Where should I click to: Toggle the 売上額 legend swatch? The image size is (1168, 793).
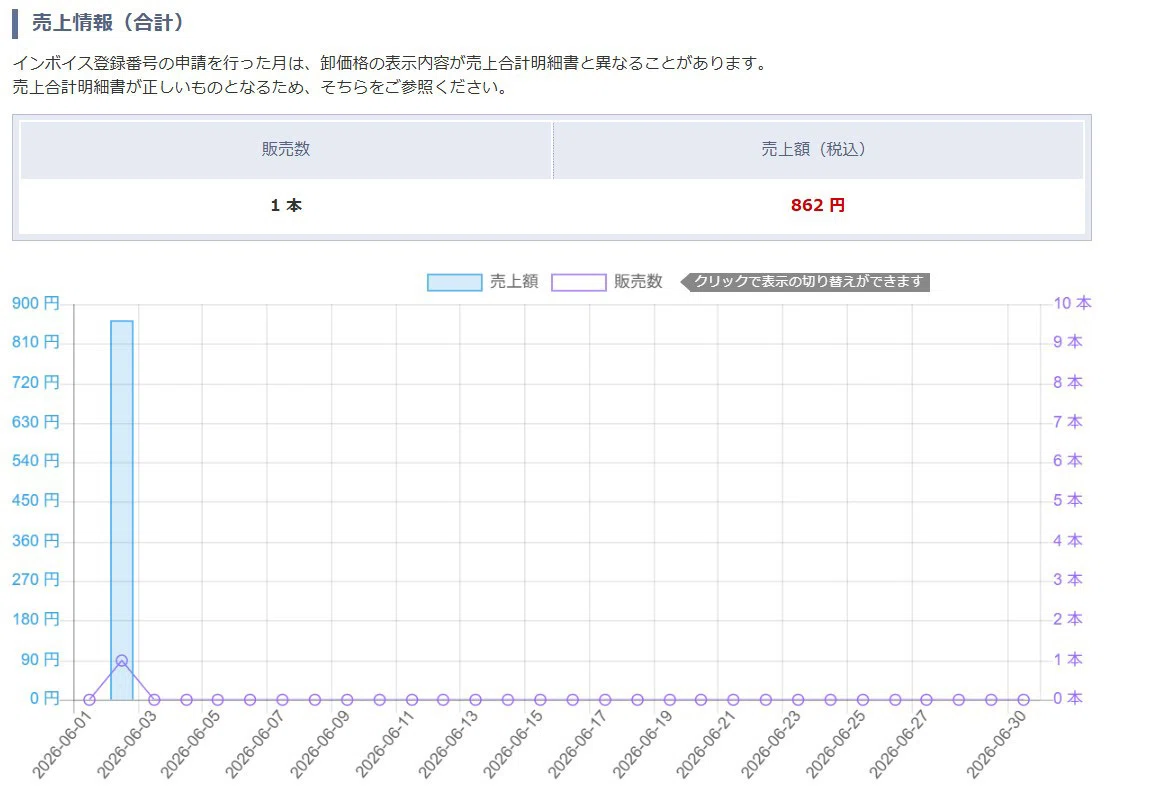click(454, 282)
